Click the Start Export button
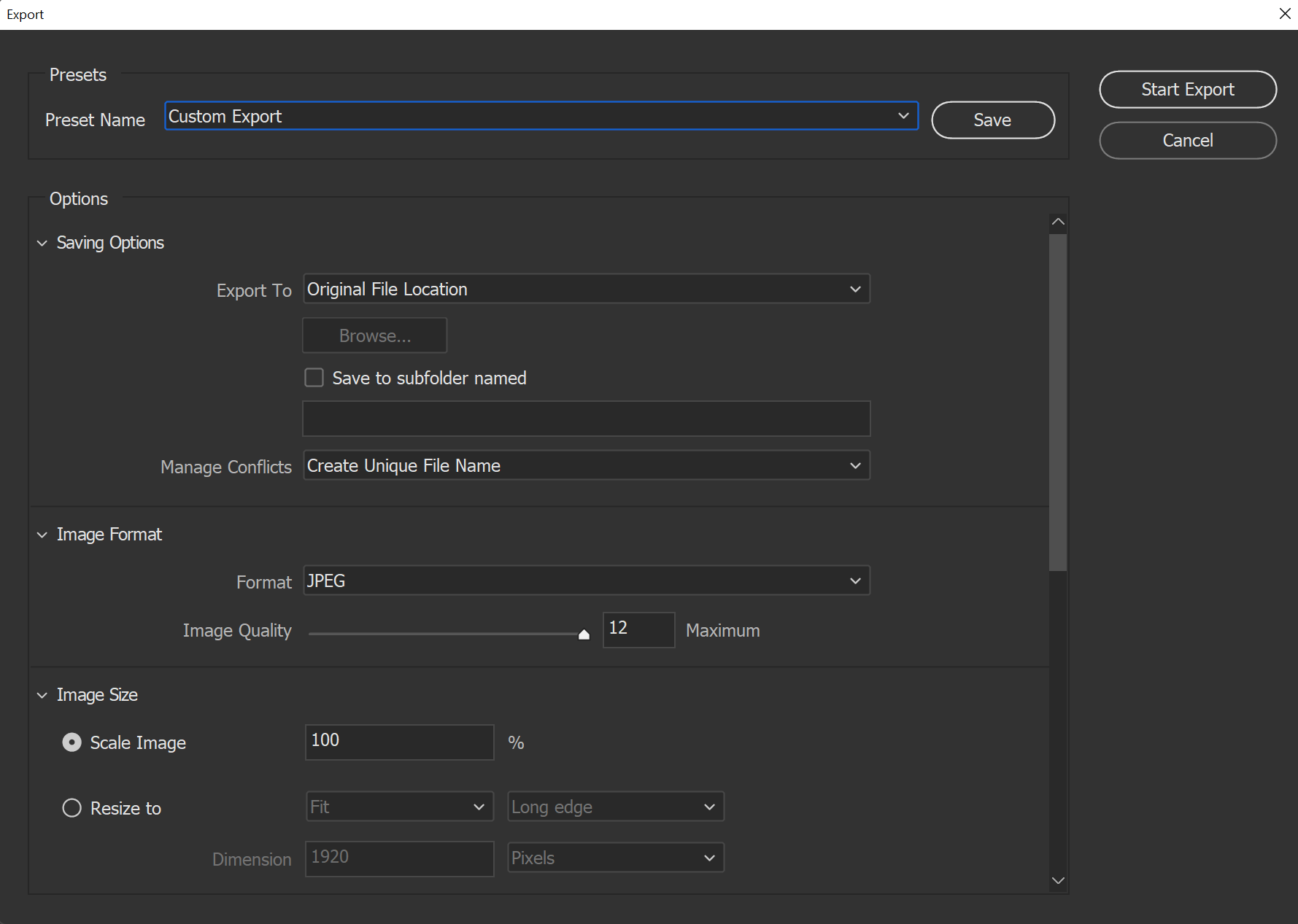The height and width of the screenshot is (924, 1298). 1187,90
